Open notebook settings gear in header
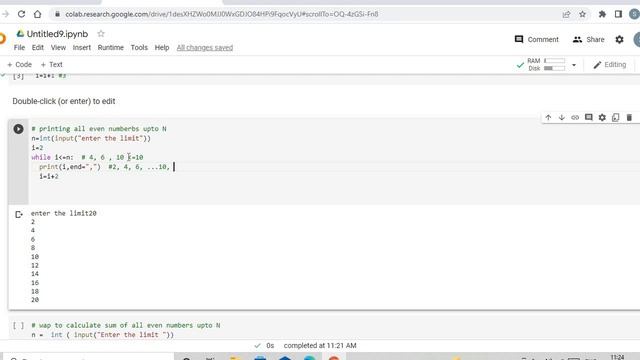The height and width of the screenshot is (360, 640). pos(619,40)
